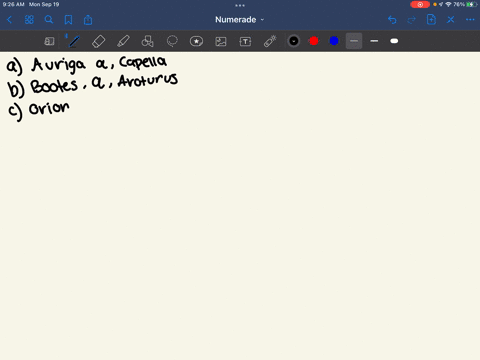
Task: Choose the blue pen color
Action: (334, 41)
